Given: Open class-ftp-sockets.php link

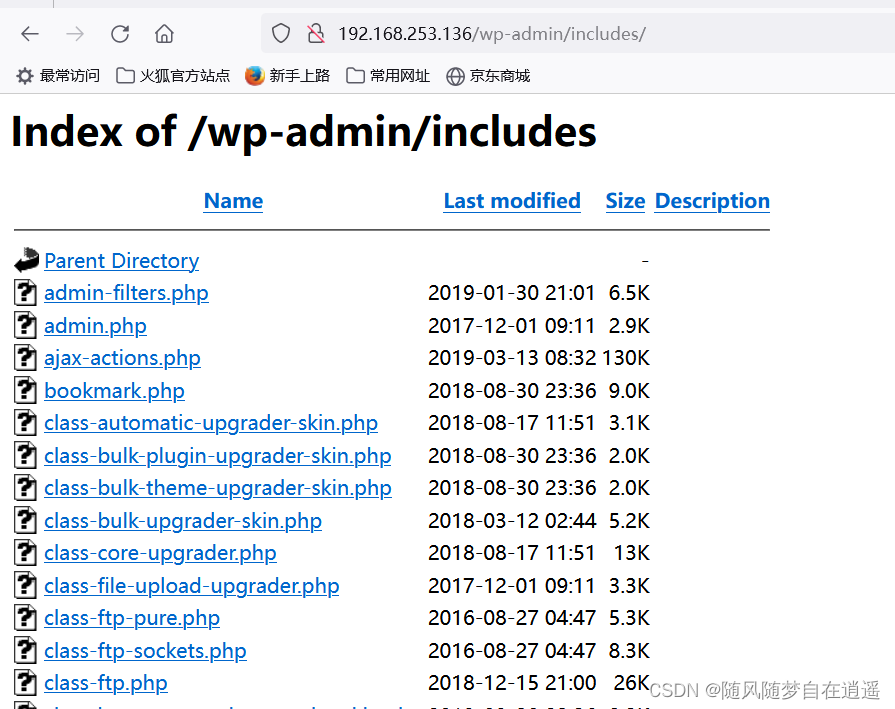Looking at the screenshot, I should pyautogui.click(x=145, y=651).
